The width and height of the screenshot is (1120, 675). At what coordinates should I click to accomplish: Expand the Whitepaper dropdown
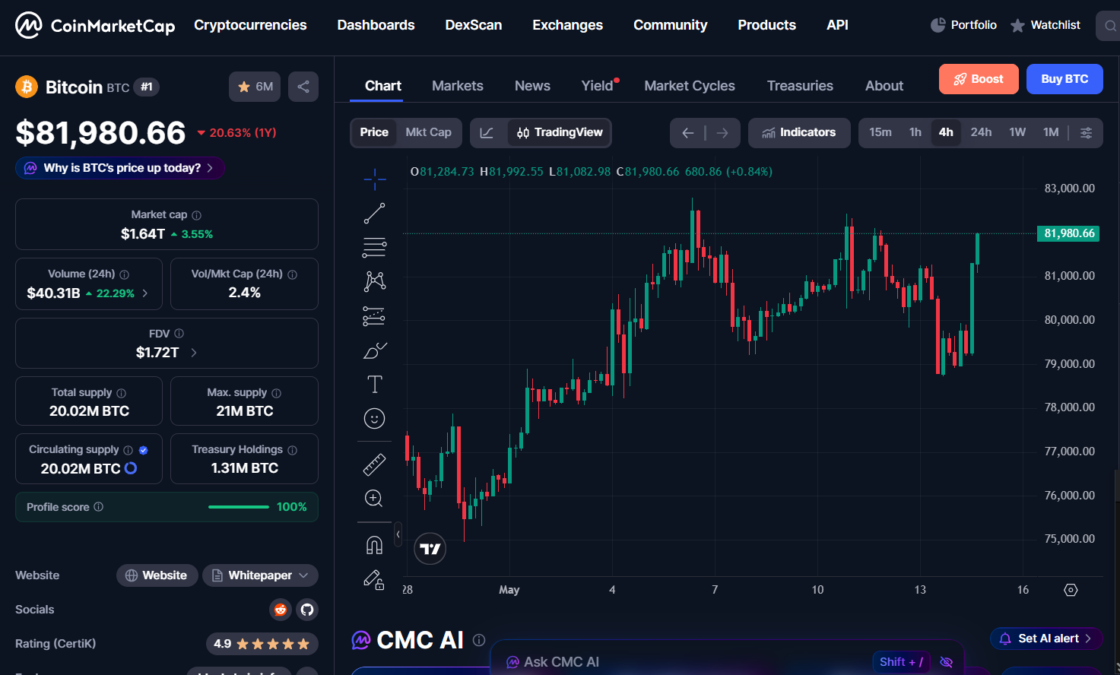tap(261, 576)
